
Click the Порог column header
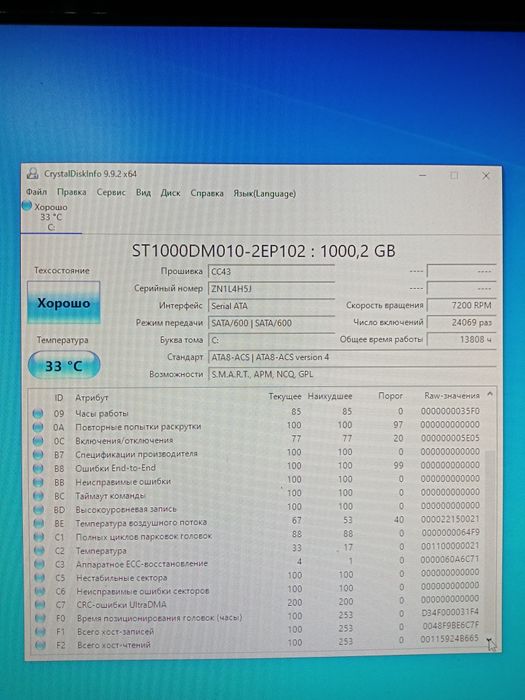[x=390, y=396]
